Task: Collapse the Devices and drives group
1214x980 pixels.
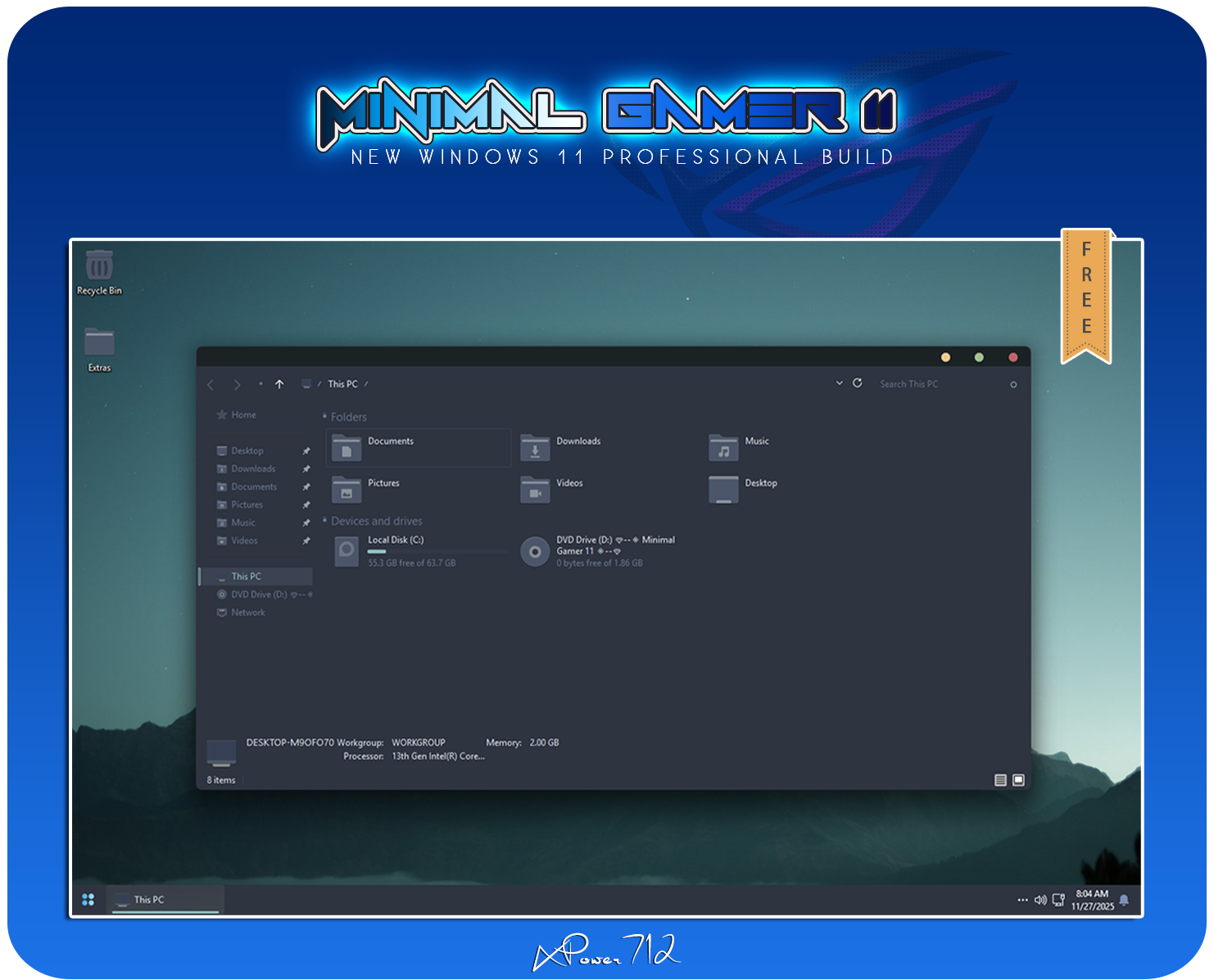Action: point(325,521)
